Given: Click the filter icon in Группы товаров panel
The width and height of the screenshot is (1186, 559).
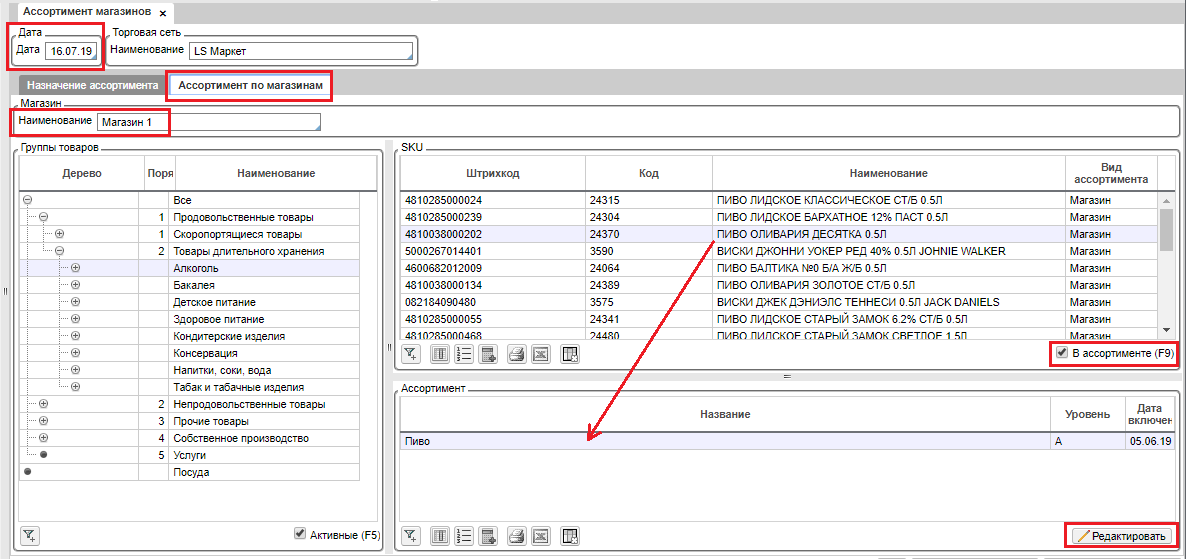Looking at the screenshot, I should [30, 535].
